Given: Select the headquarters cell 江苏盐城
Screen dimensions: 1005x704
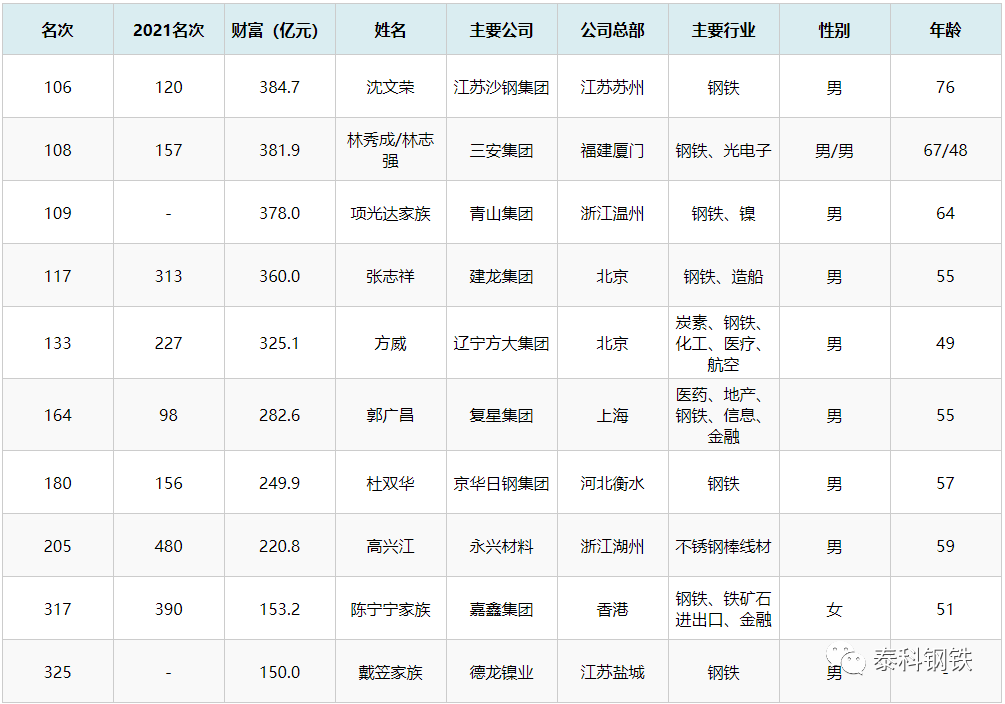Looking at the screenshot, I should (612, 672).
